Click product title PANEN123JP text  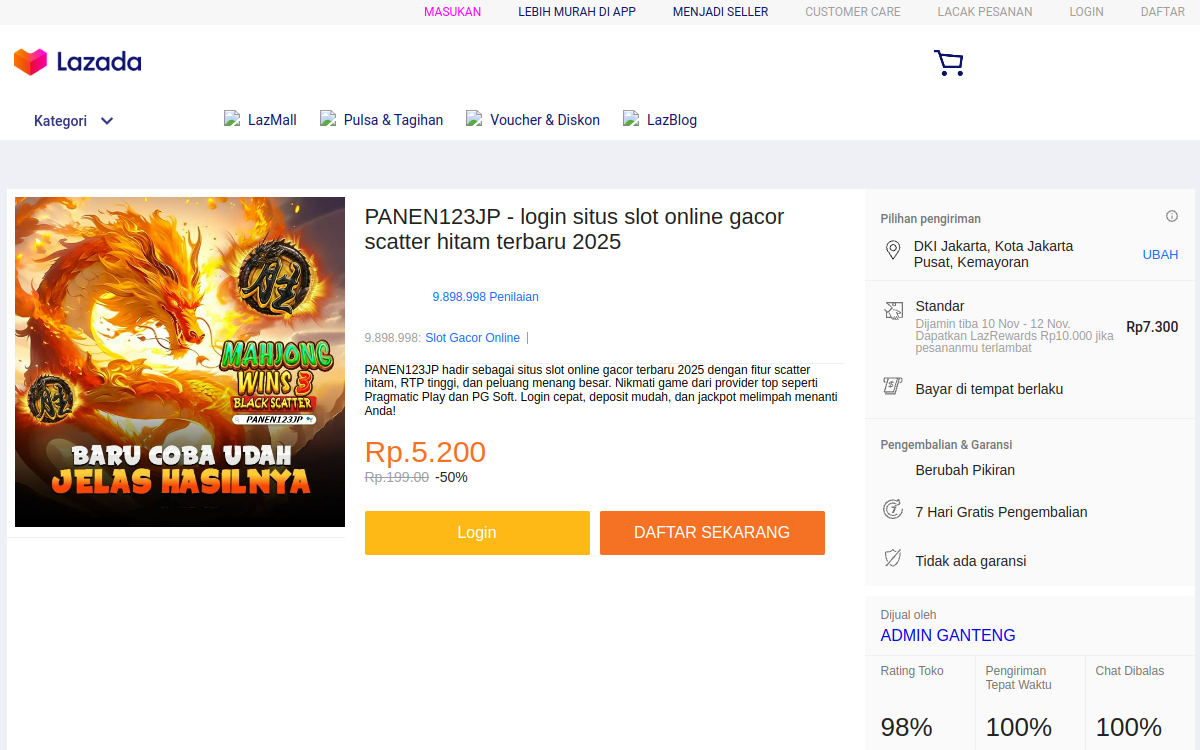575,229
